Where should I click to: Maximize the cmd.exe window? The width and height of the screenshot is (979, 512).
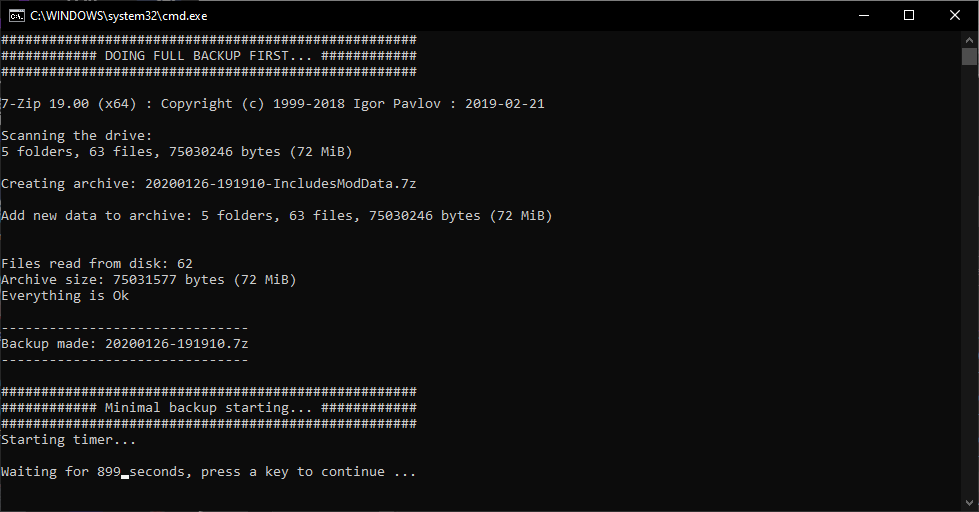tap(909, 15)
